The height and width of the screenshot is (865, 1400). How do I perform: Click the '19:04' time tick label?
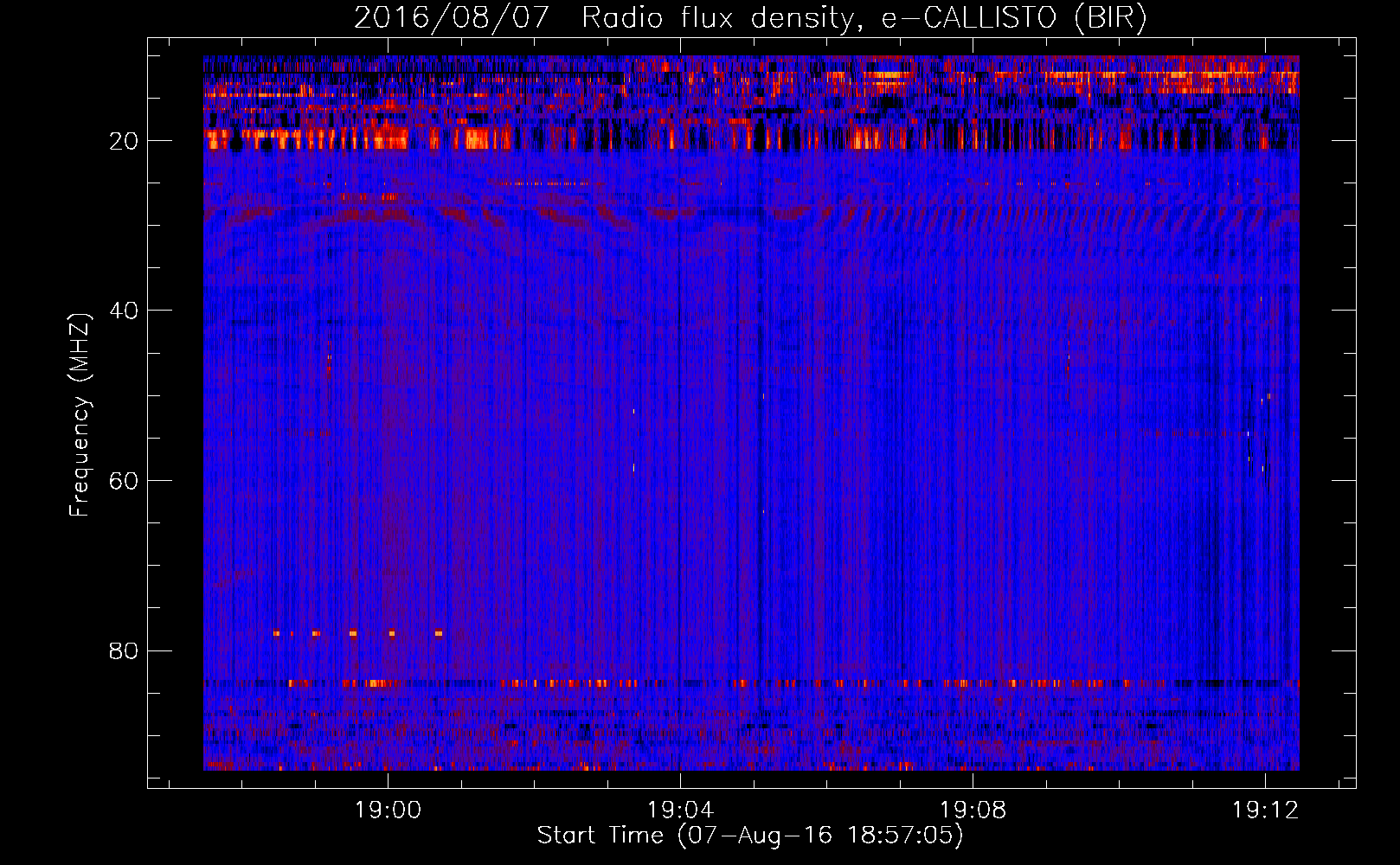(x=681, y=811)
